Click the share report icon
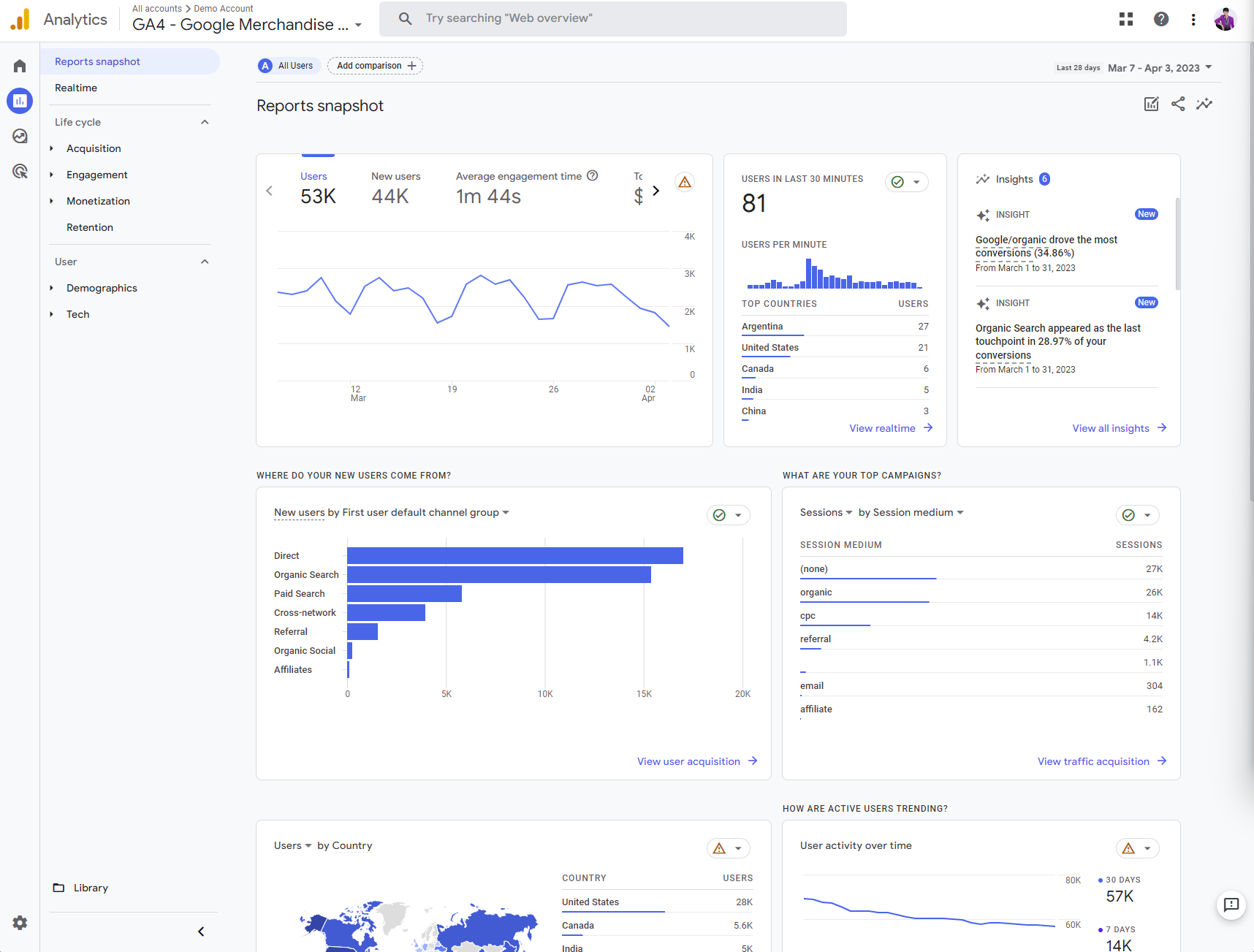Viewport: 1254px width, 952px height. point(1177,104)
